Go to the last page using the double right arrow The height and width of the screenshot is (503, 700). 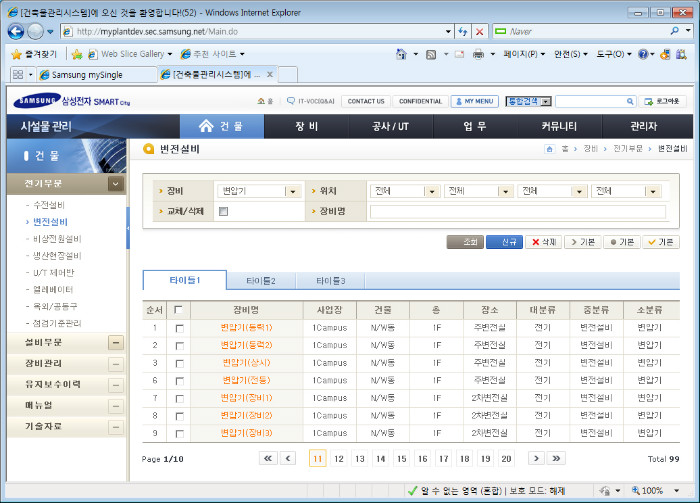click(557, 458)
